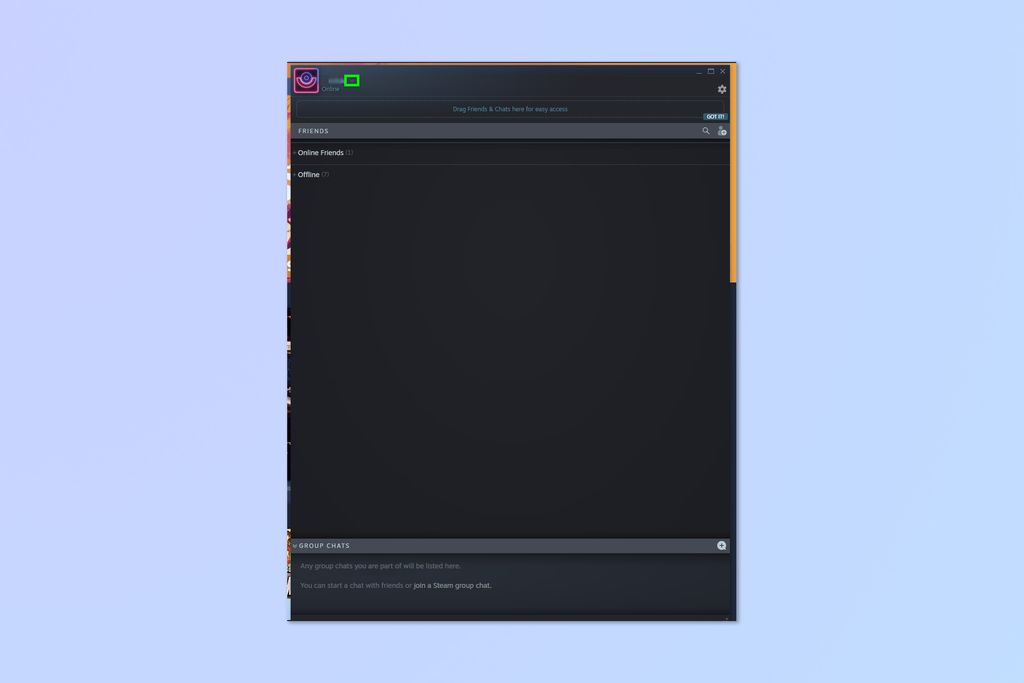Click the friends search magnifier icon
Viewport: 1024px width, 683px height.
click(x=707, y=130)
